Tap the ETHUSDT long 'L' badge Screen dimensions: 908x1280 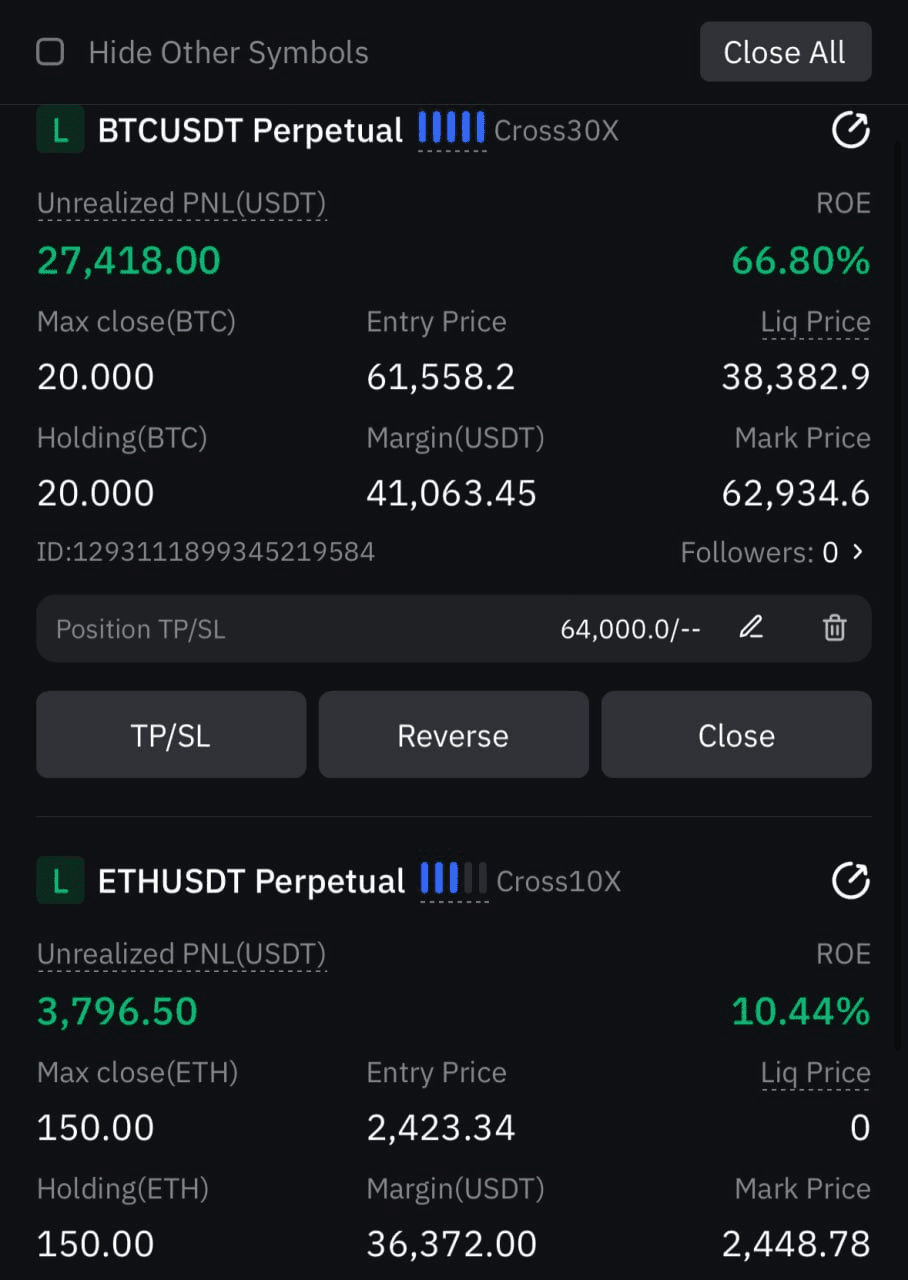click(60, 881)
